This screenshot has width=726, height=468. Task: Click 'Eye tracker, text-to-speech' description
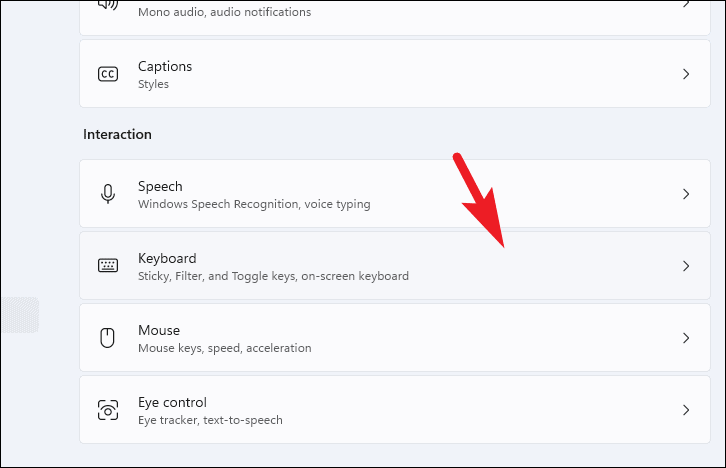pyautogui.click(x=210, y=420)
